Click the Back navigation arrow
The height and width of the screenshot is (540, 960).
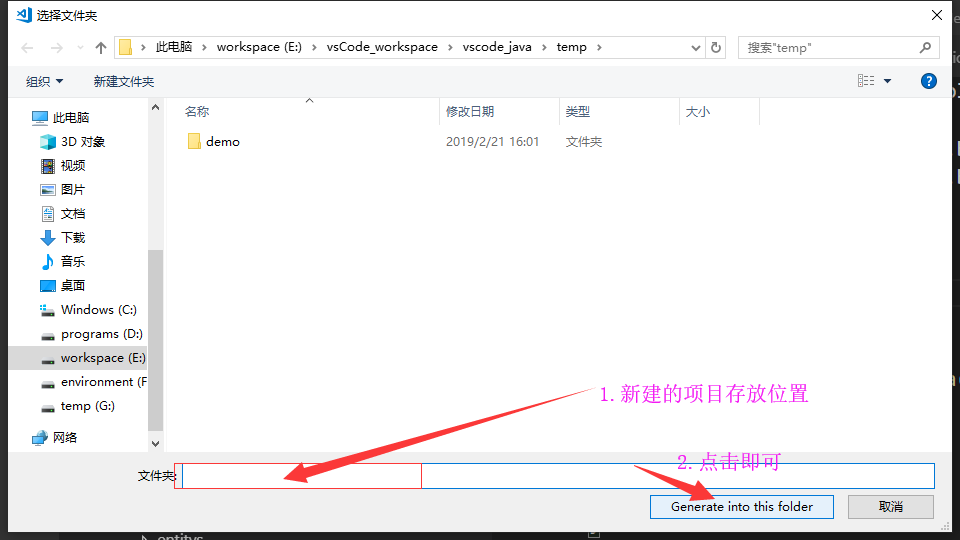pyautogui.click(x=27, y=48)
